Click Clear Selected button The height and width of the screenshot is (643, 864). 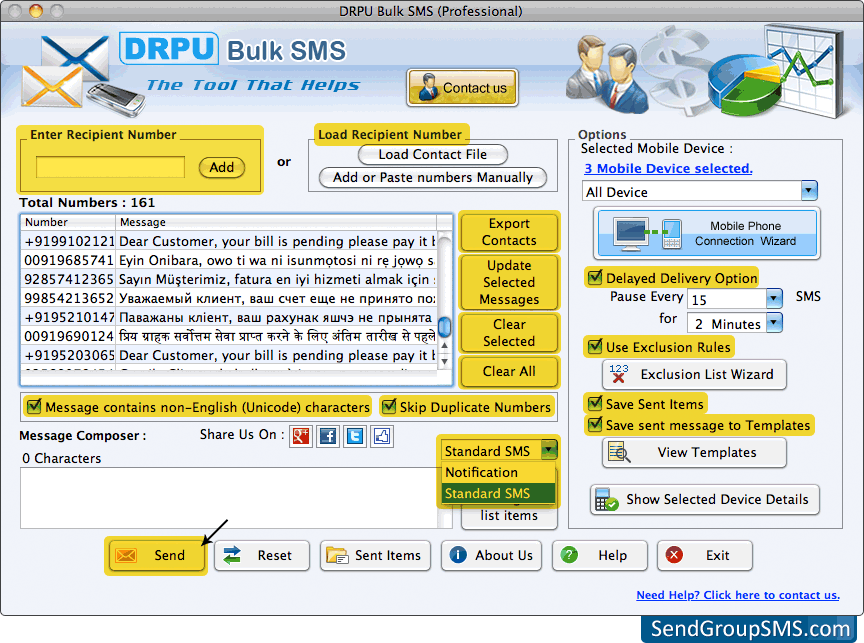tap(509, 333)
